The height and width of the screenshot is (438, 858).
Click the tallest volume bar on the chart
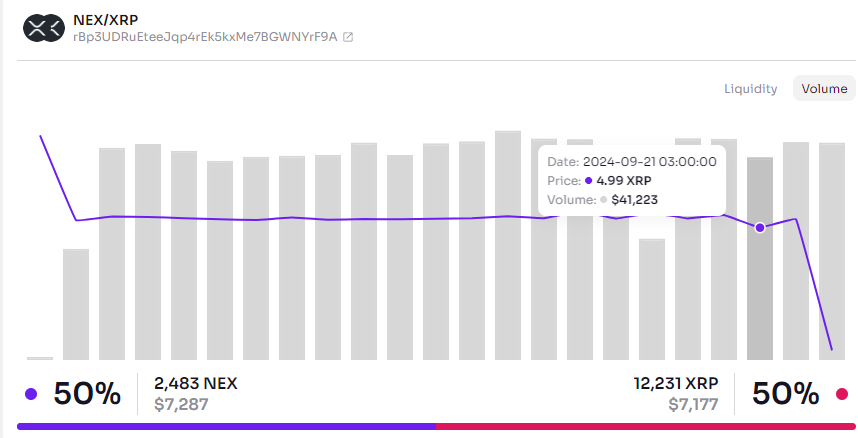point(508,245)
